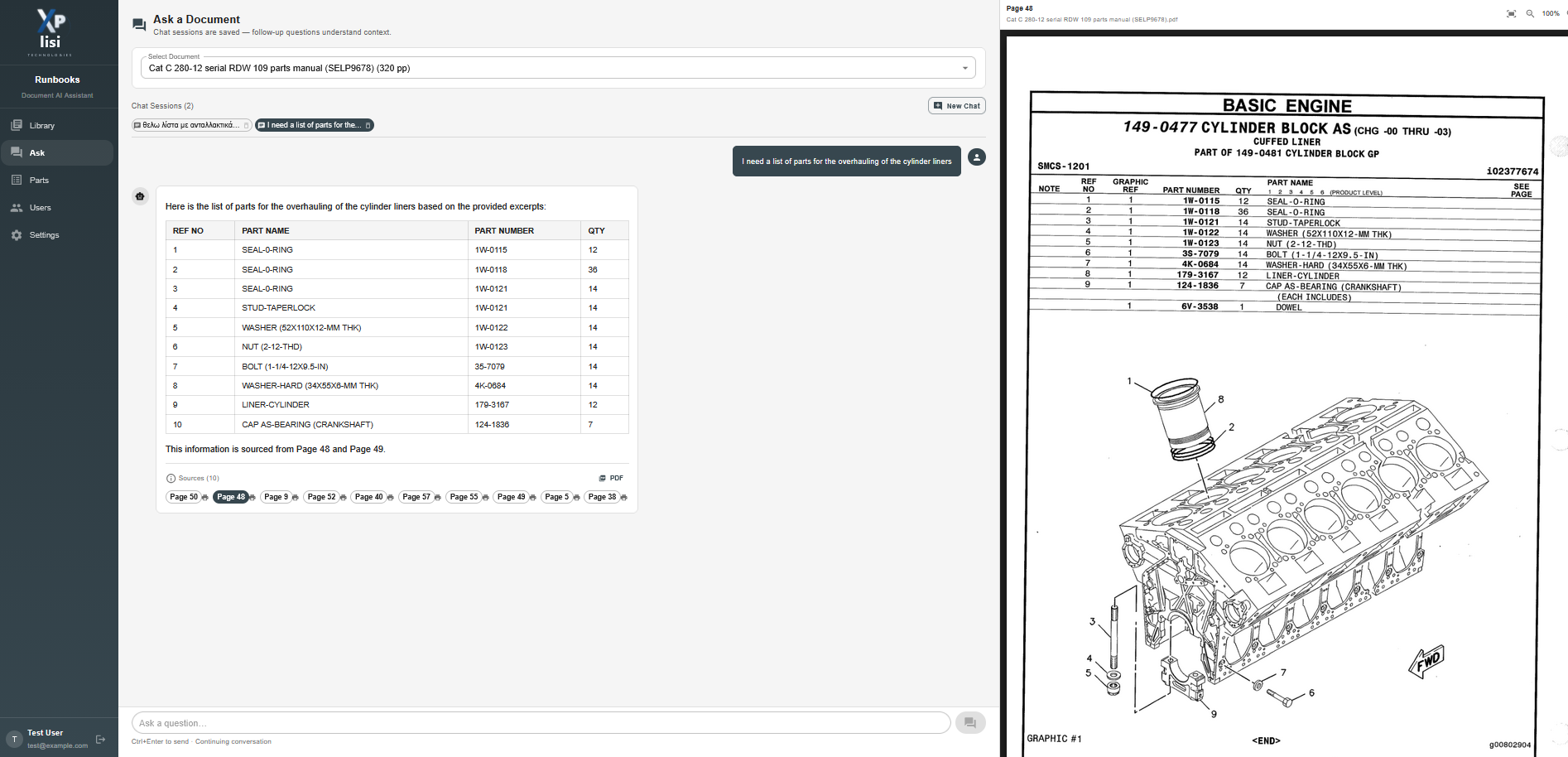
Task: Click part number 1W-0115 in the answer table
Action: pos(491,250)
